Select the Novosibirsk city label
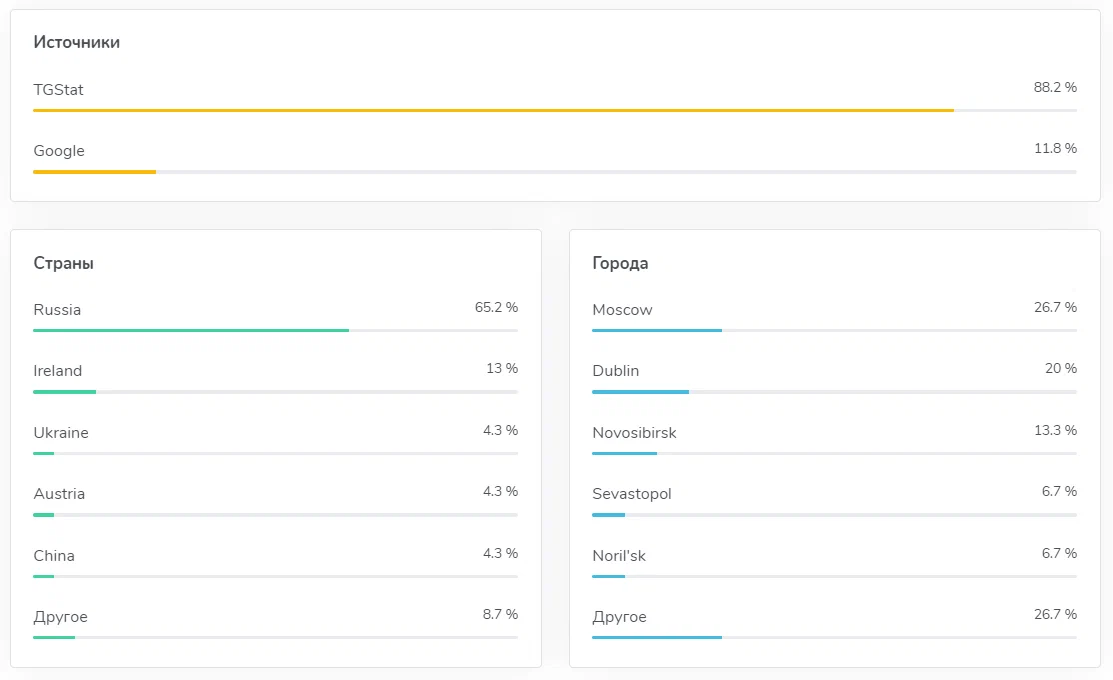The width and height of the screenshot is (1113, 680). click(x=635, y=432)
